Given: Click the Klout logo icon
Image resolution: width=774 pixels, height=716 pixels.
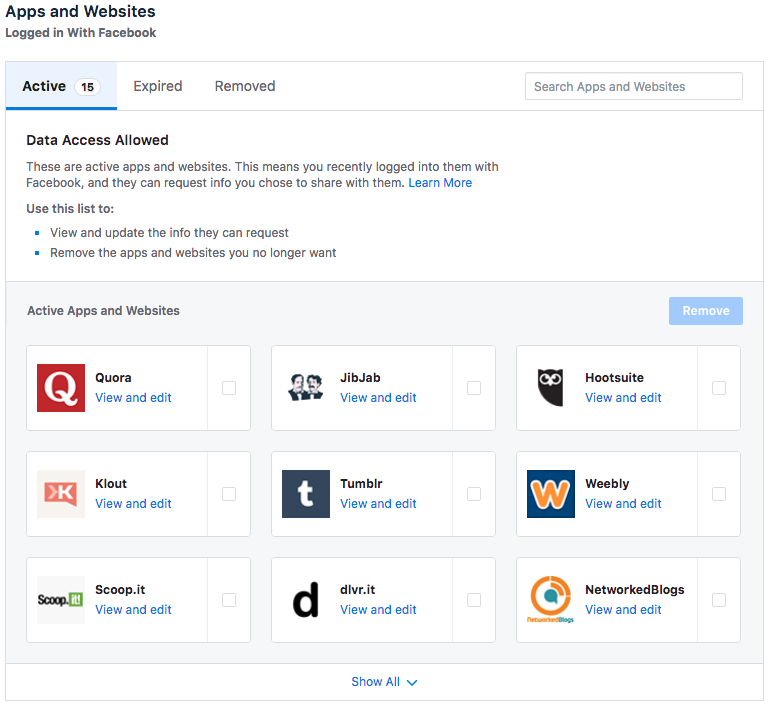Looking at the screenshot, I should coord(61,494).
